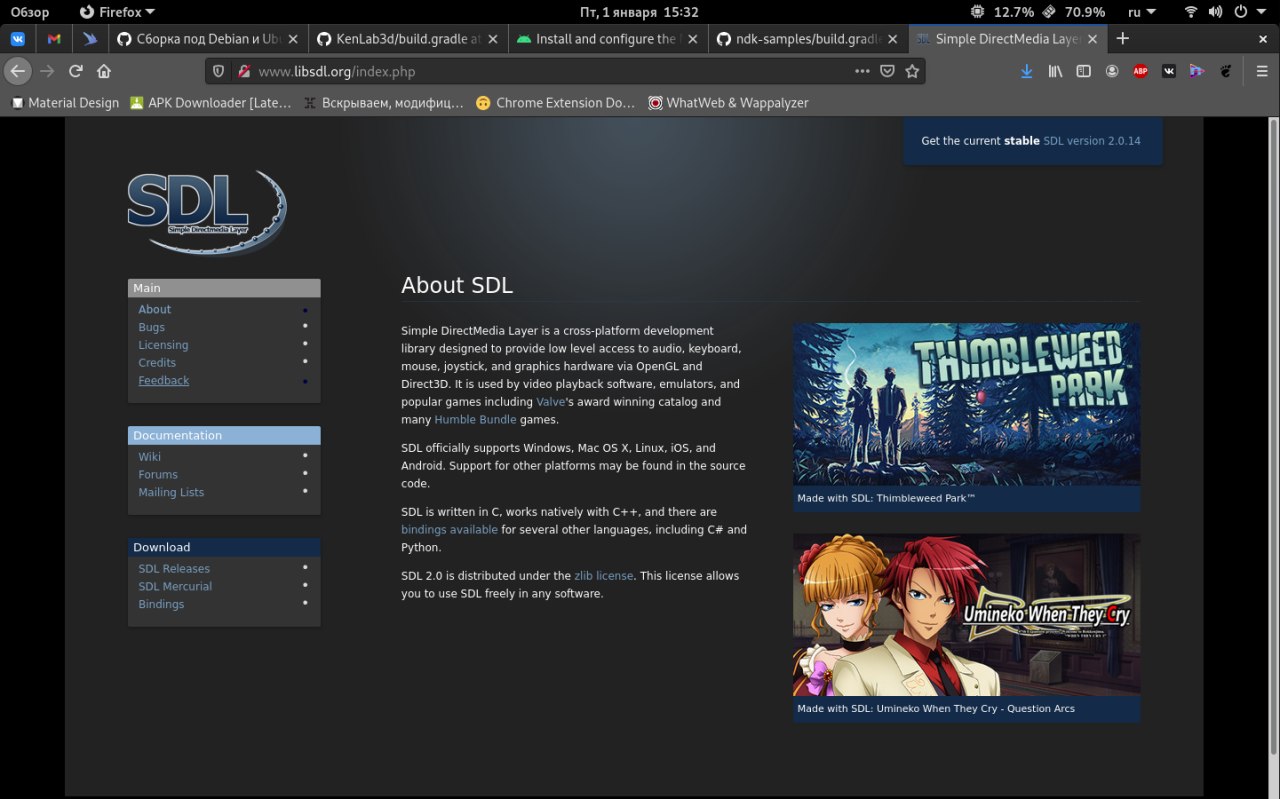Go back with the back arrow
Image resolution: width=1280 pixels, height=799 pixels.
[17, 71]
